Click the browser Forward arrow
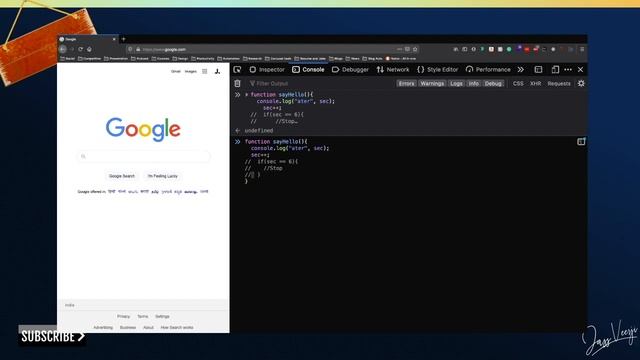Viewport: 640px width, 360px height. [72, 49]
